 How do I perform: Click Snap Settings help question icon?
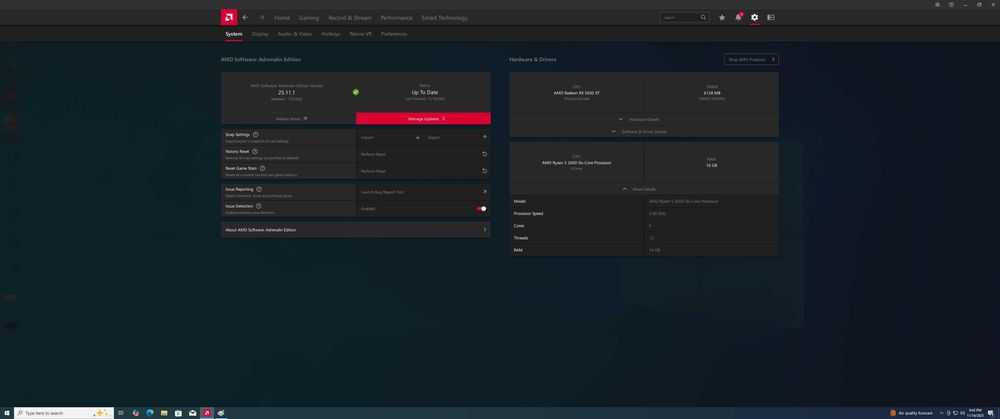click(255, 135)
